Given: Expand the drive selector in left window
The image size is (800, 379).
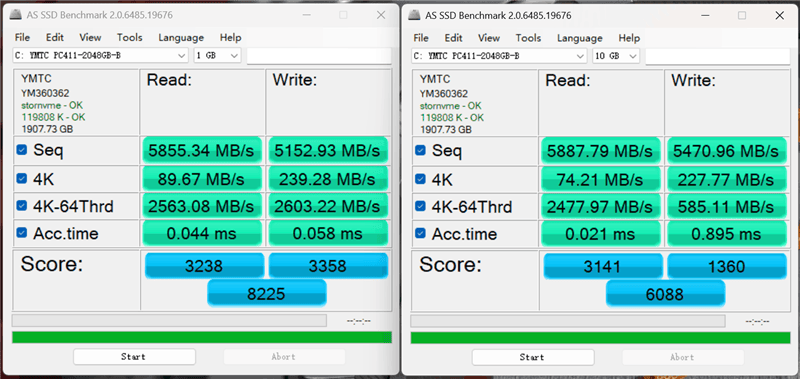Looking at the screenshot, I should click(x=101, y=56).
